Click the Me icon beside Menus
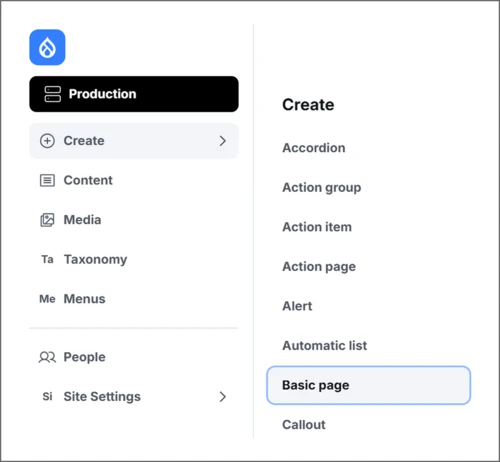The width and height of the screenshot is (500, 462). 47,299
